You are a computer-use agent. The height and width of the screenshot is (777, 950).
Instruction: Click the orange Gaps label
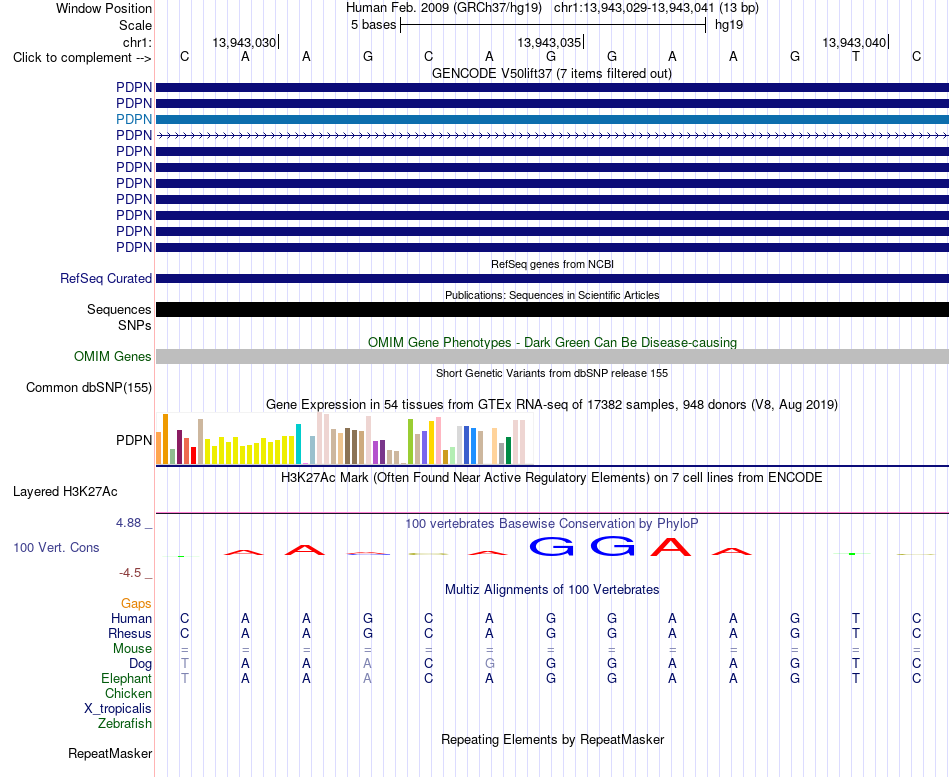tap(136, 604)
